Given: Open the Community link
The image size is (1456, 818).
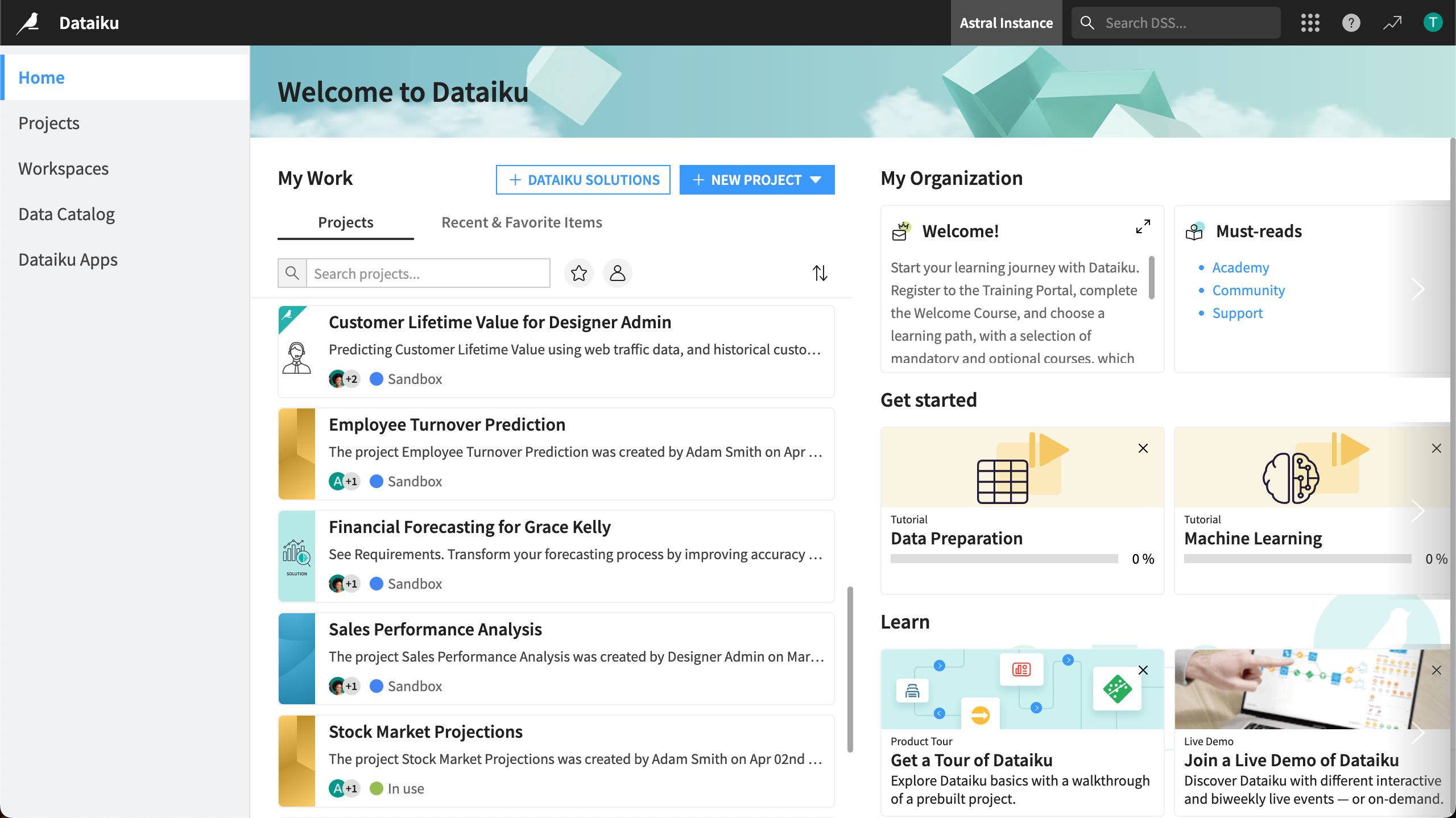Looking at the screenshot, I should pyautogui.click(x=1248, y=290).
